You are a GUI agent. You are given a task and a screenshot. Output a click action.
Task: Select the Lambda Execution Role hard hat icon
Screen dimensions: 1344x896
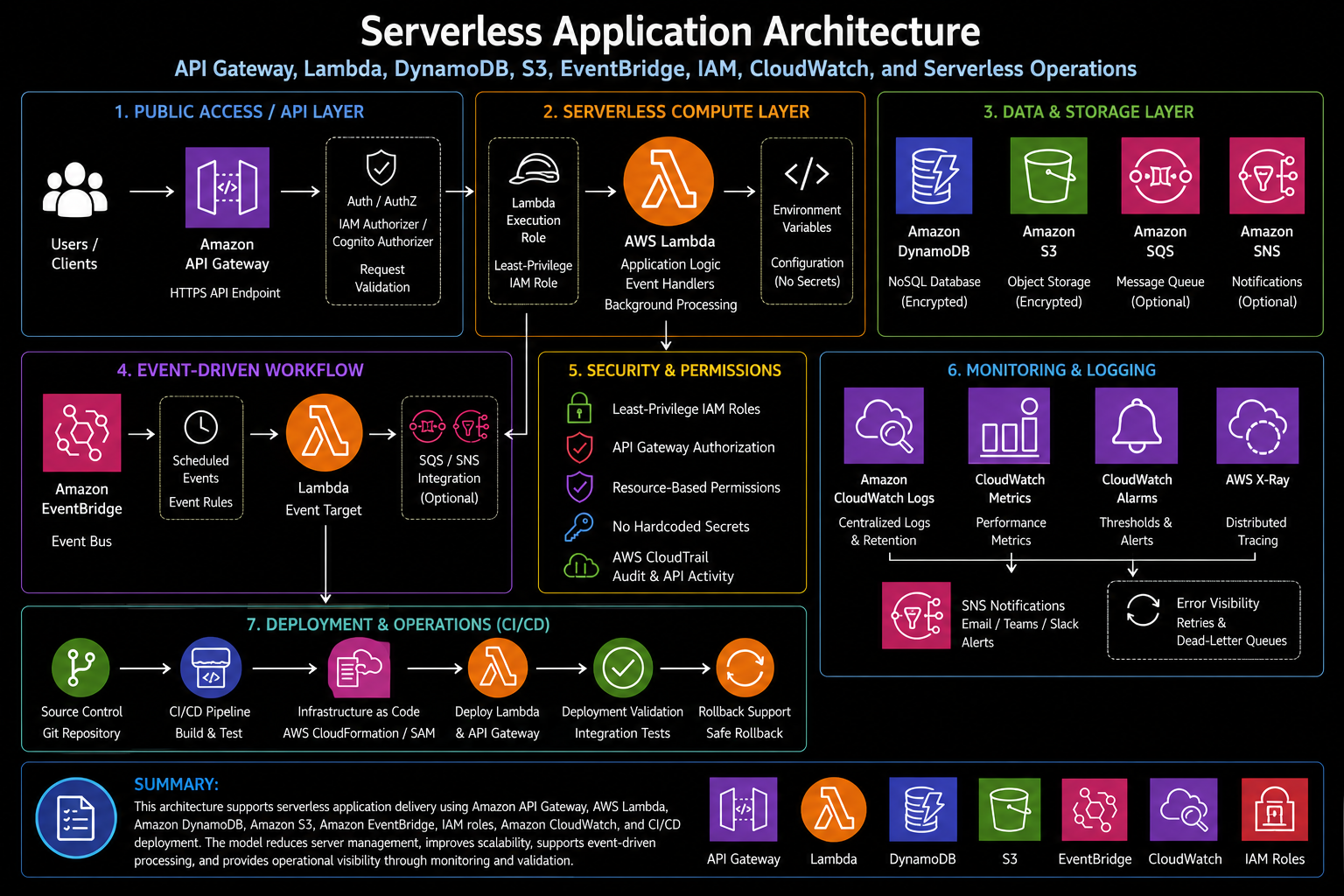point(534,170)
